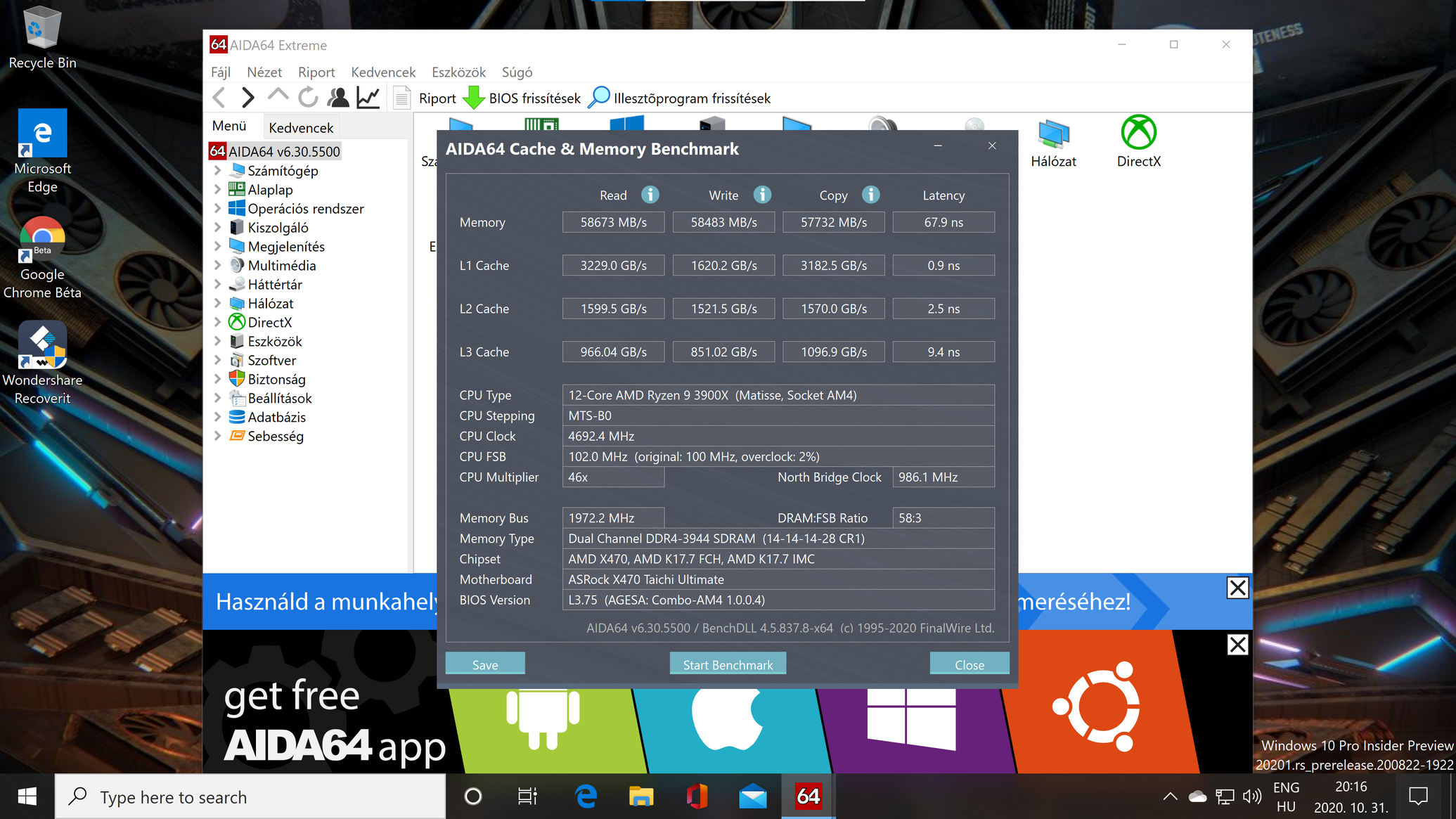Expand the Multimédia tree node
The image size is (1456, 819).
217,265
